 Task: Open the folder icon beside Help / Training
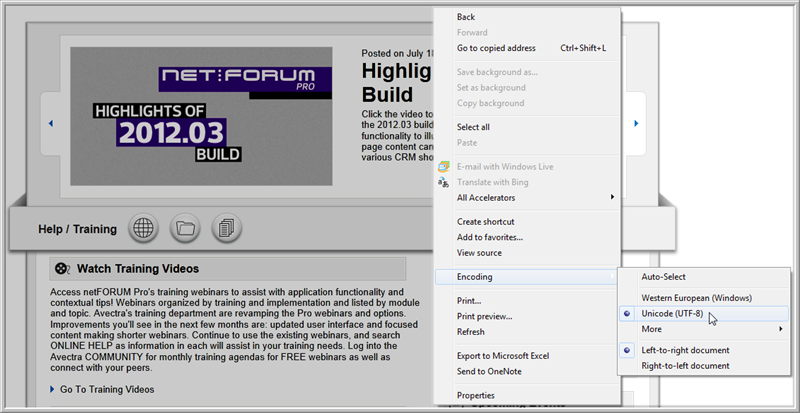click(x=185, y=228)
